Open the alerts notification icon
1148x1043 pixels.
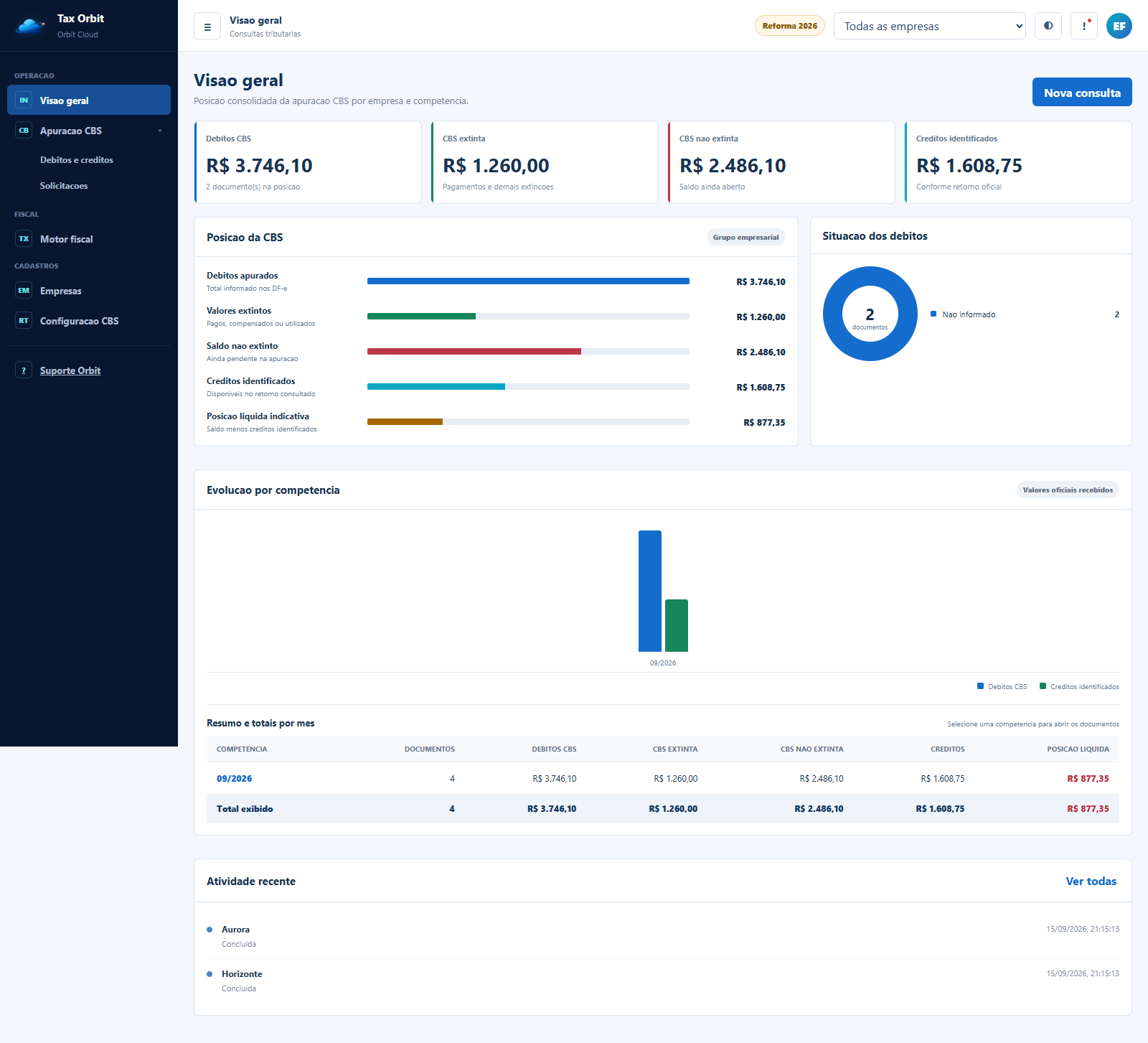(x=1084, y=26)
